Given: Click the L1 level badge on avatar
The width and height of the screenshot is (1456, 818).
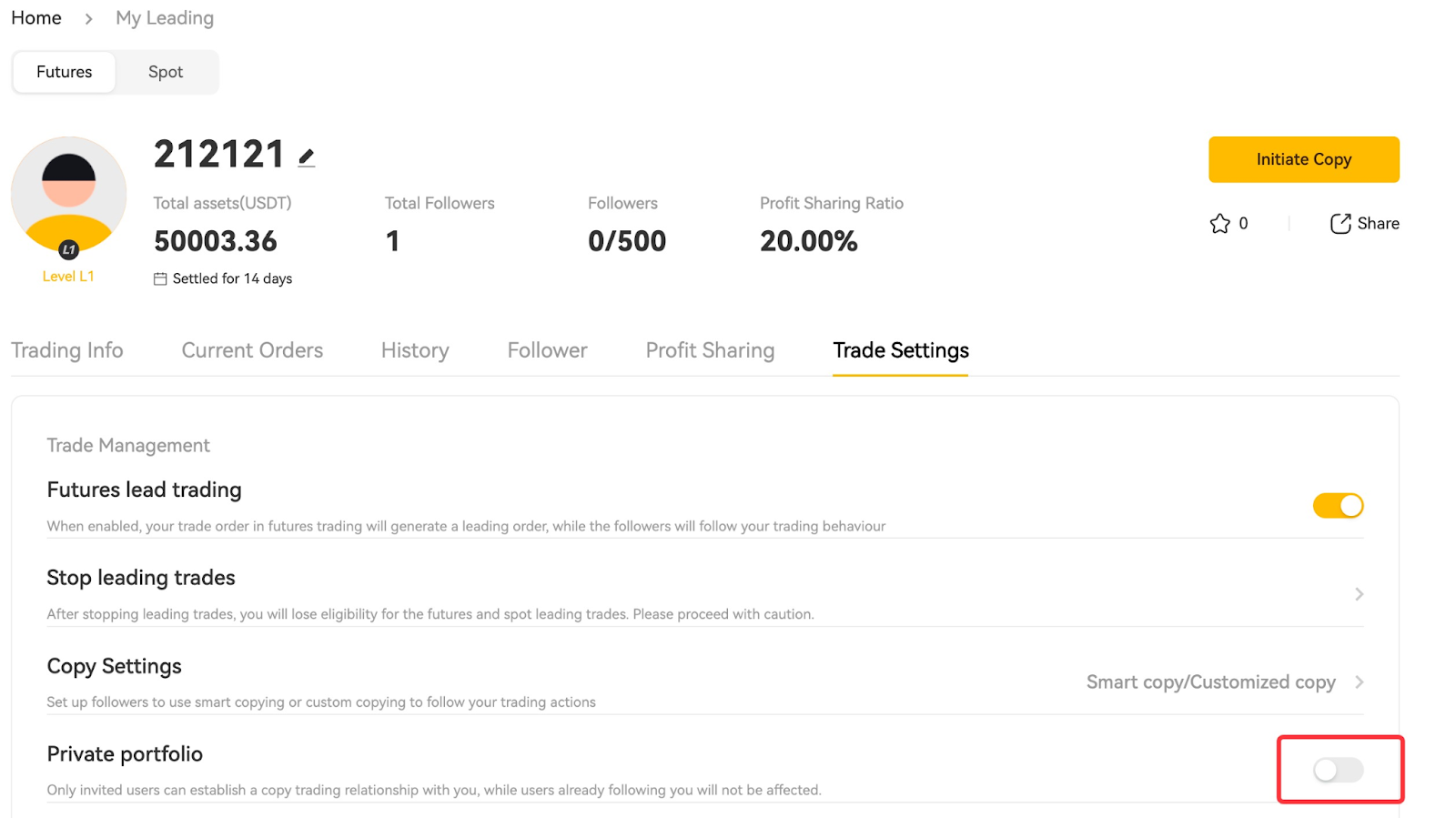Looking at the screenshot, I should 68,249.
